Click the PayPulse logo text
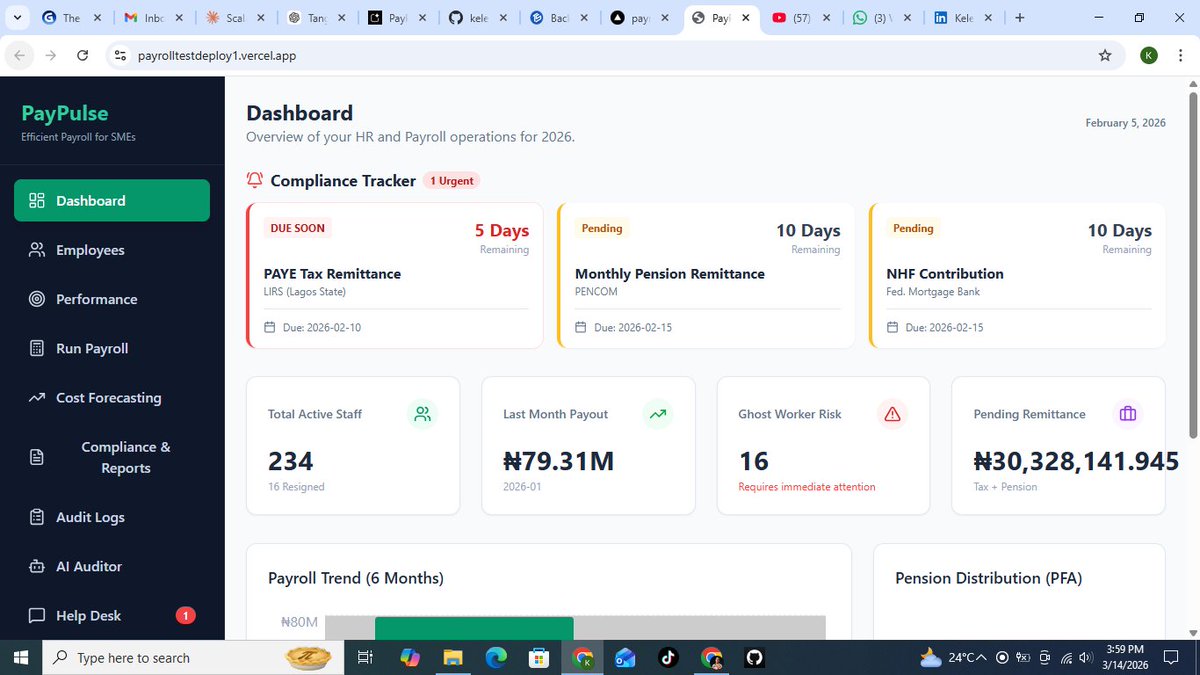 pos(65,113)
